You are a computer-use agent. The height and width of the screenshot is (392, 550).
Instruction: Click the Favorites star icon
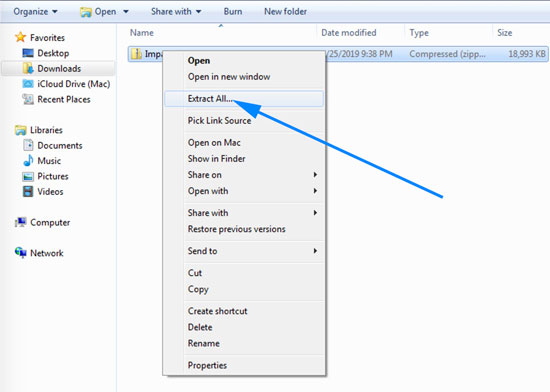(x=20, y=37)
